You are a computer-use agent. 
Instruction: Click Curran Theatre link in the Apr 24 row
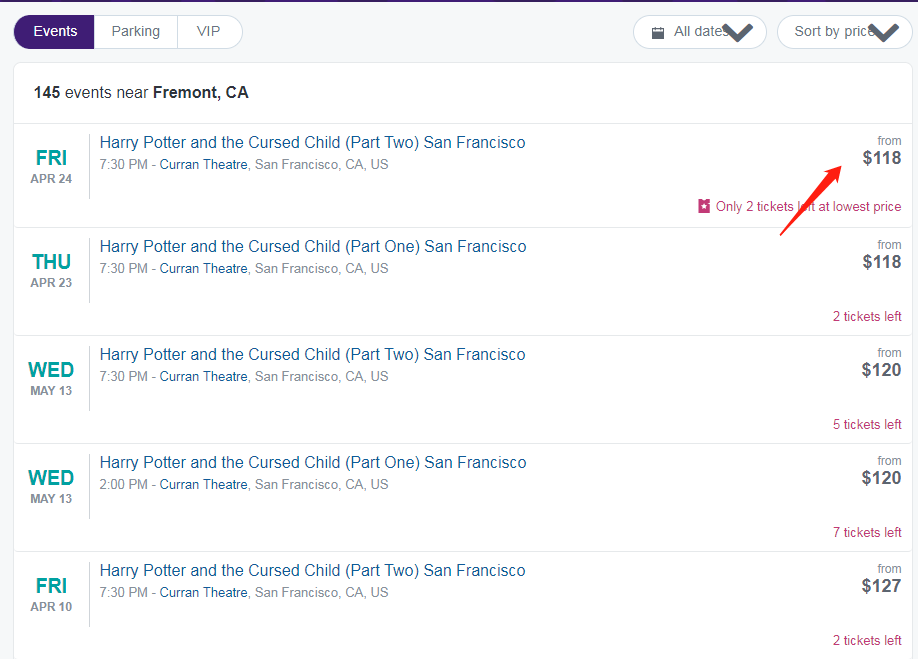204,164
